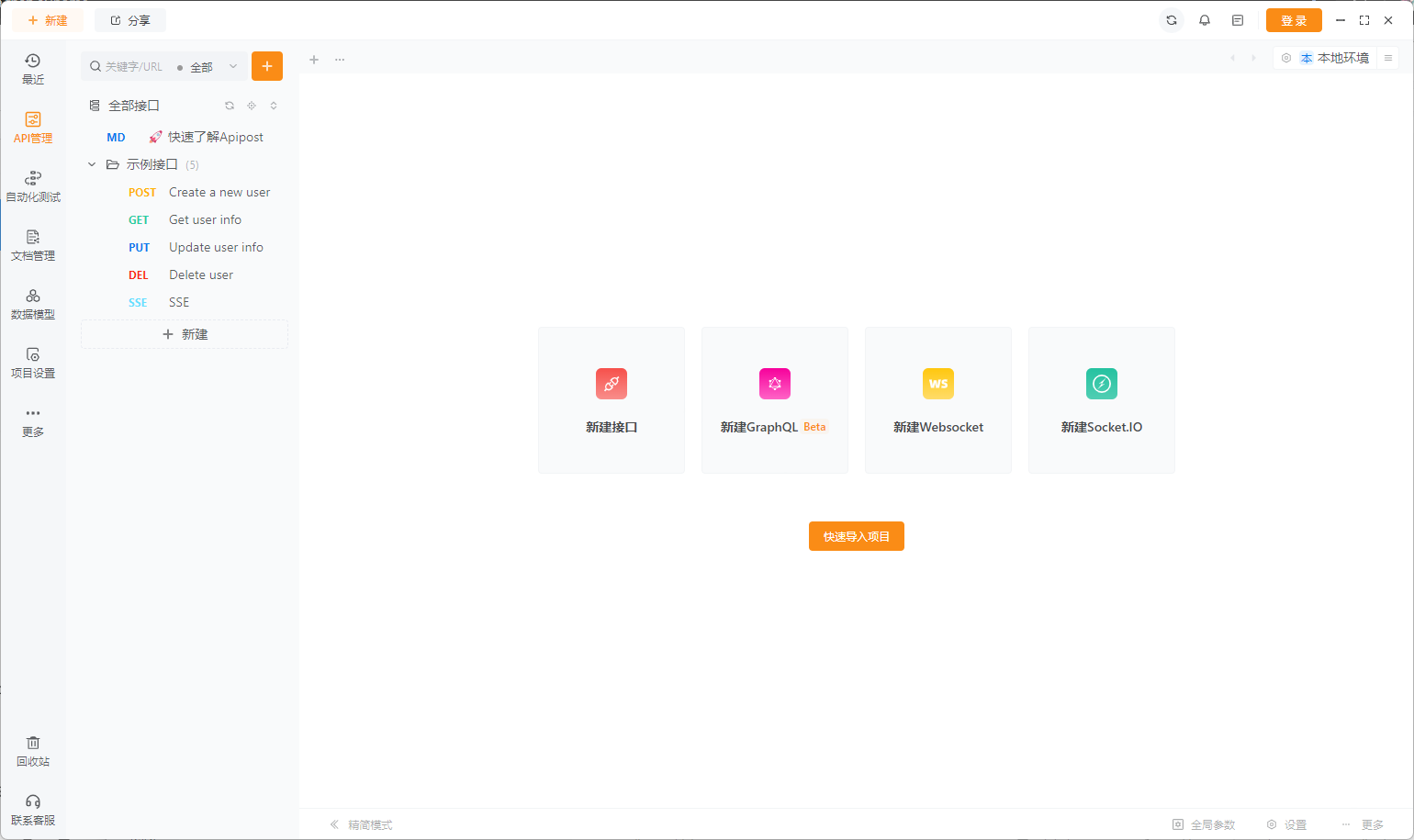Contact support via 联系客服 icon
Viewport: 1414px width, 840px height.
click(x=33, y=809)
